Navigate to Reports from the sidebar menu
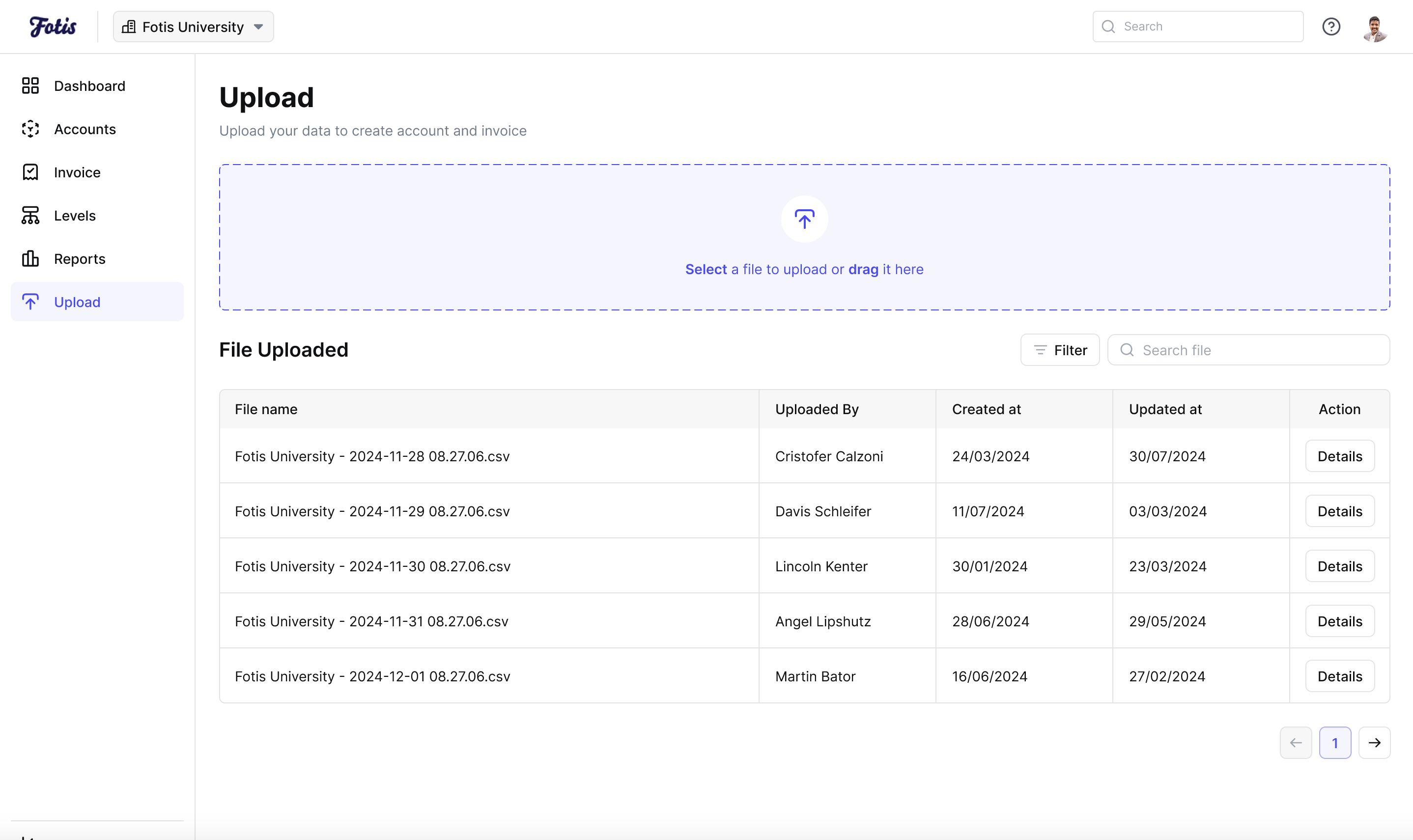Viewport: 1413px width, 840px height. point(80,259)
